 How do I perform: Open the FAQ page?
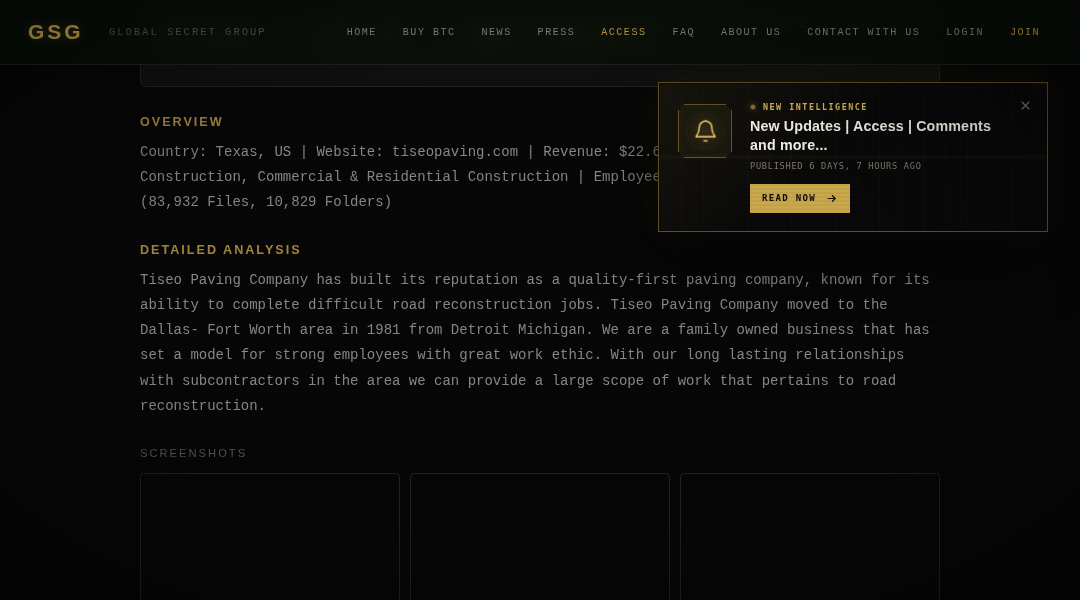click(683, 32)
